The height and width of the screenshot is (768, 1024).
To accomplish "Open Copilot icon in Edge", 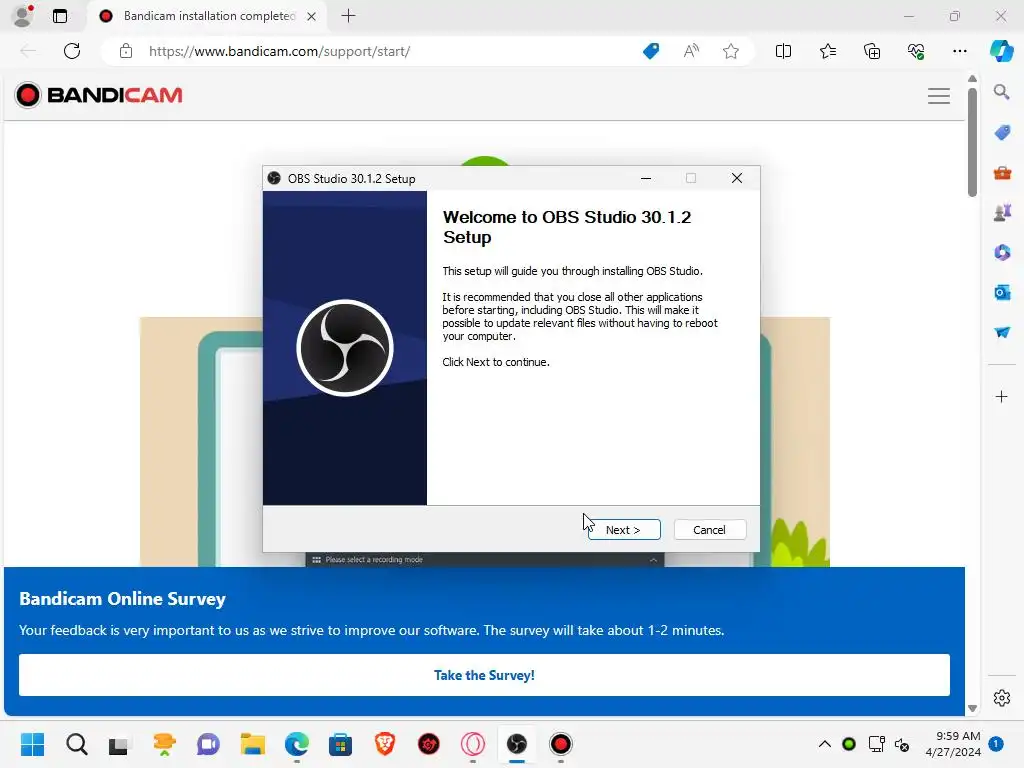I will [1001, 51].
